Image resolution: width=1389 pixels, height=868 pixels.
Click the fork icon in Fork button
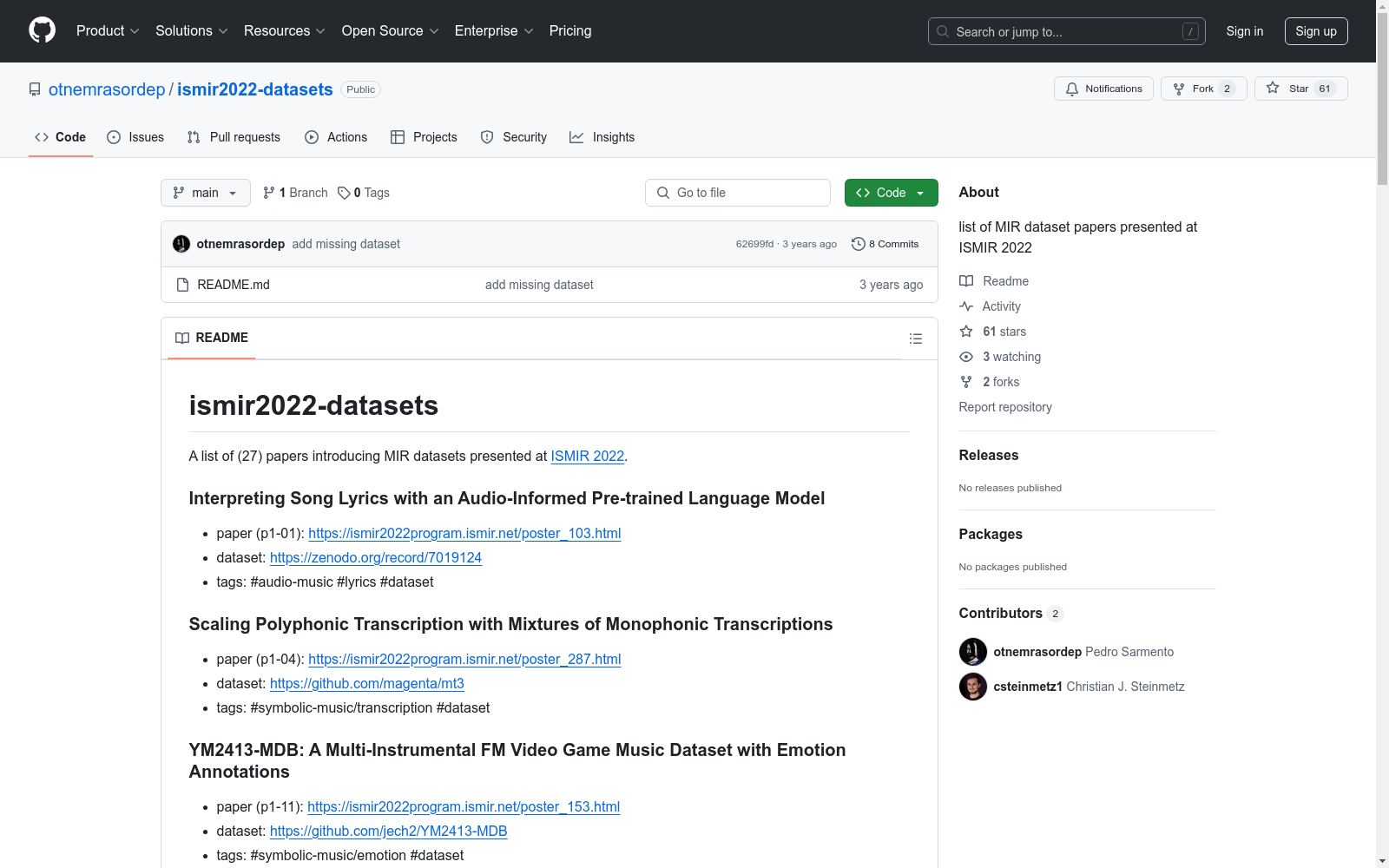tap(1179, 89)
